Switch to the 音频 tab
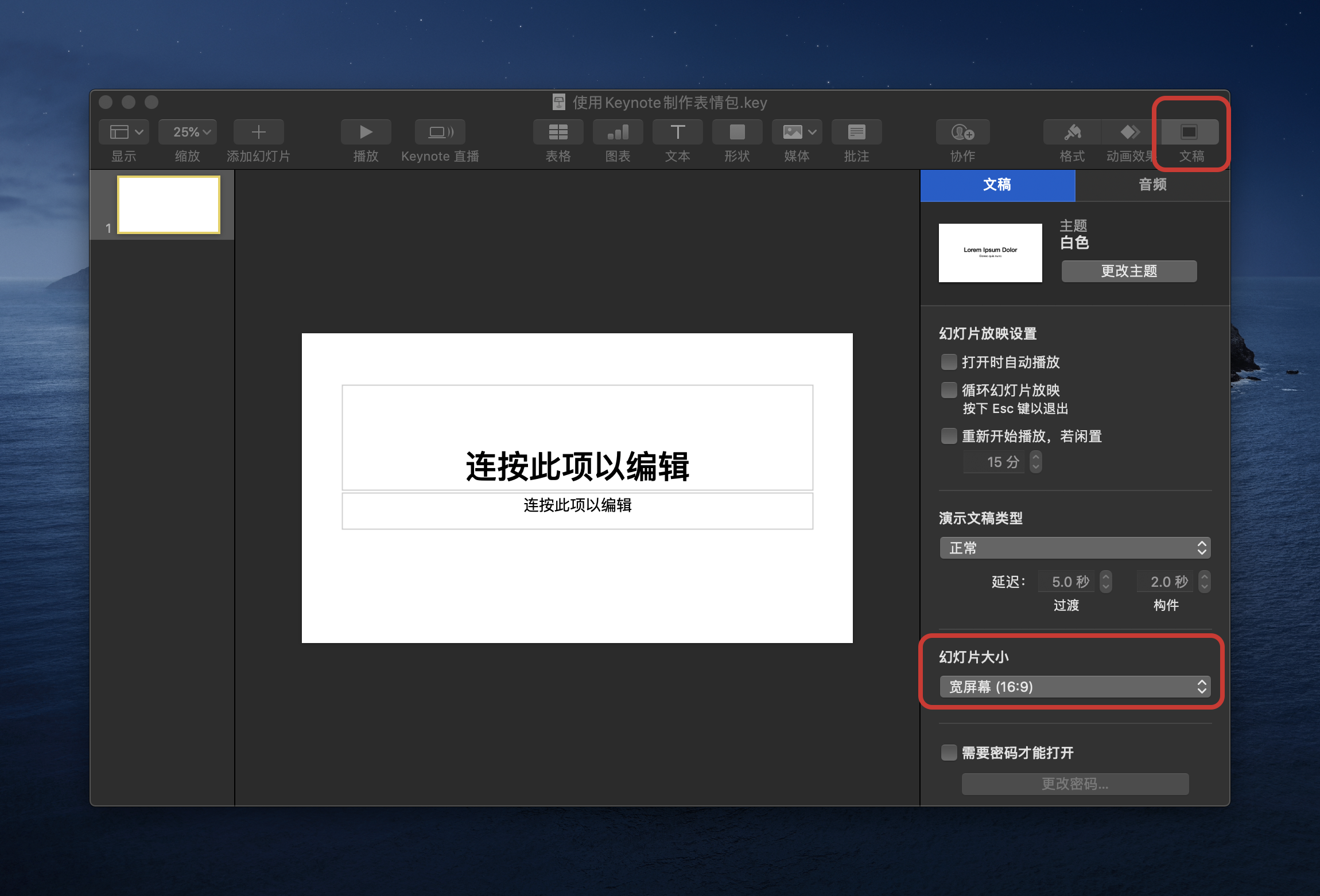The height and width of the screenshot is (896, 1320). (1152, 185)
